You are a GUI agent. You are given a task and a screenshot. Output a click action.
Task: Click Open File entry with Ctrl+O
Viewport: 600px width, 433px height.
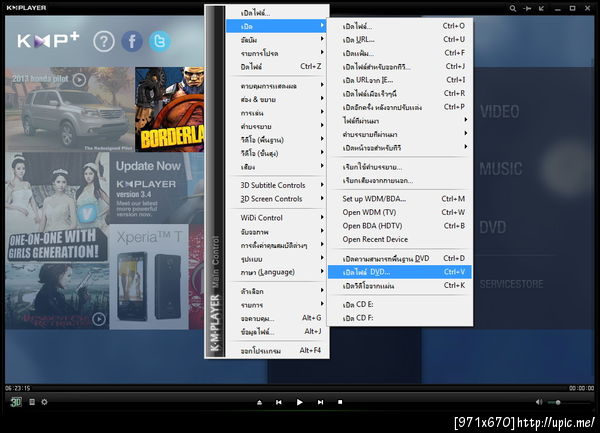tap(399, 26)
